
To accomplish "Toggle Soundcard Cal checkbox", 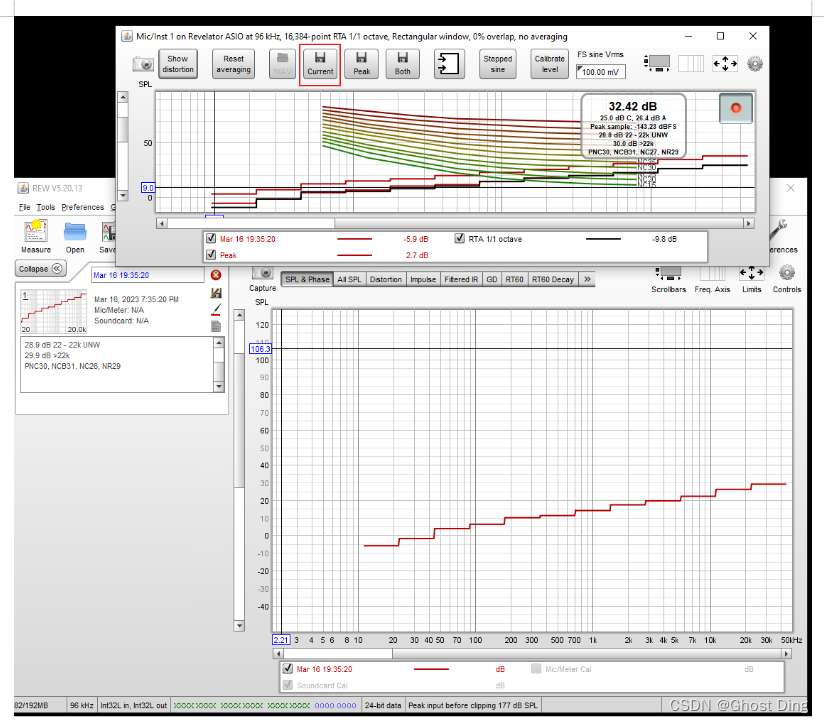I will coord(287,685).
